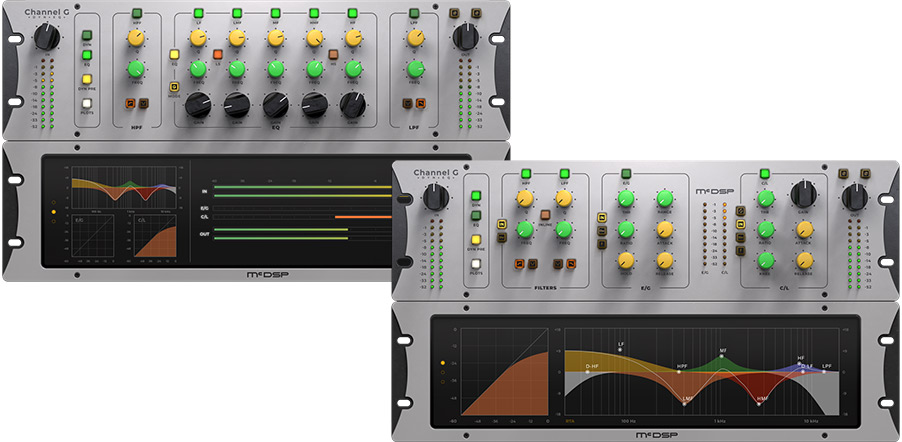902x442 pixels.
Task: Select lit orange LPF slope icon in FILTERS section
Action: (x=571, y=264)
